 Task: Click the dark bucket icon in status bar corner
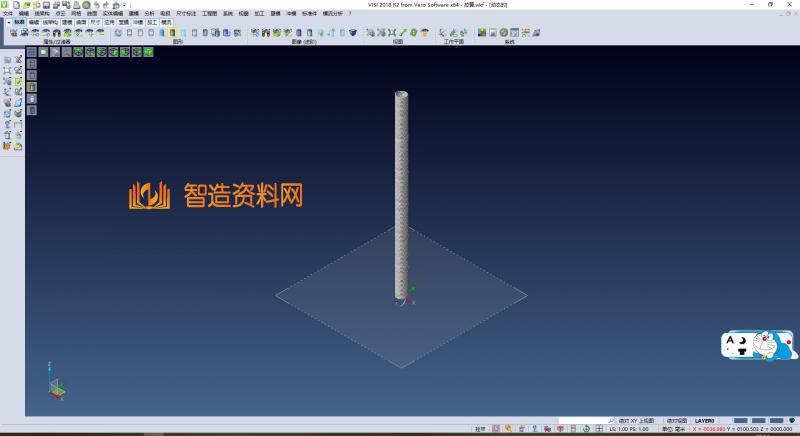coord(792,420)
